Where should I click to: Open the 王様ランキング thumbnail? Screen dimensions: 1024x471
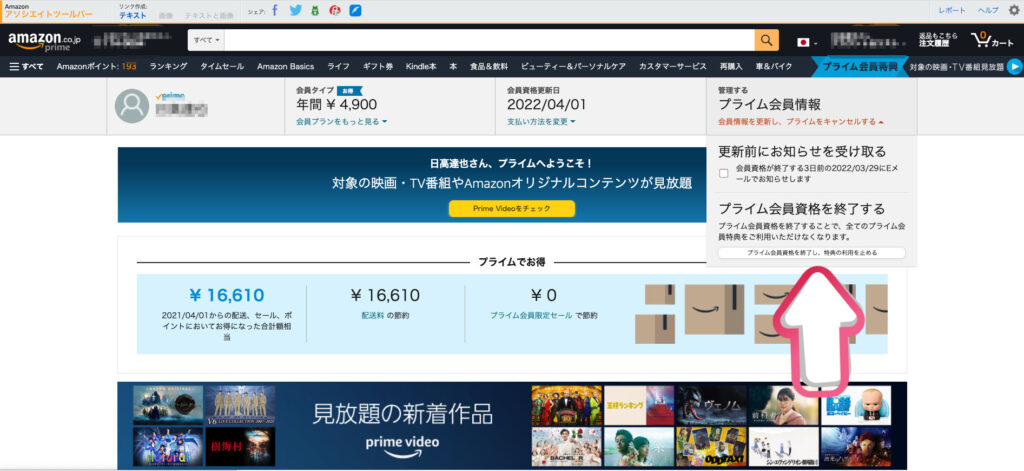point(639,405)
